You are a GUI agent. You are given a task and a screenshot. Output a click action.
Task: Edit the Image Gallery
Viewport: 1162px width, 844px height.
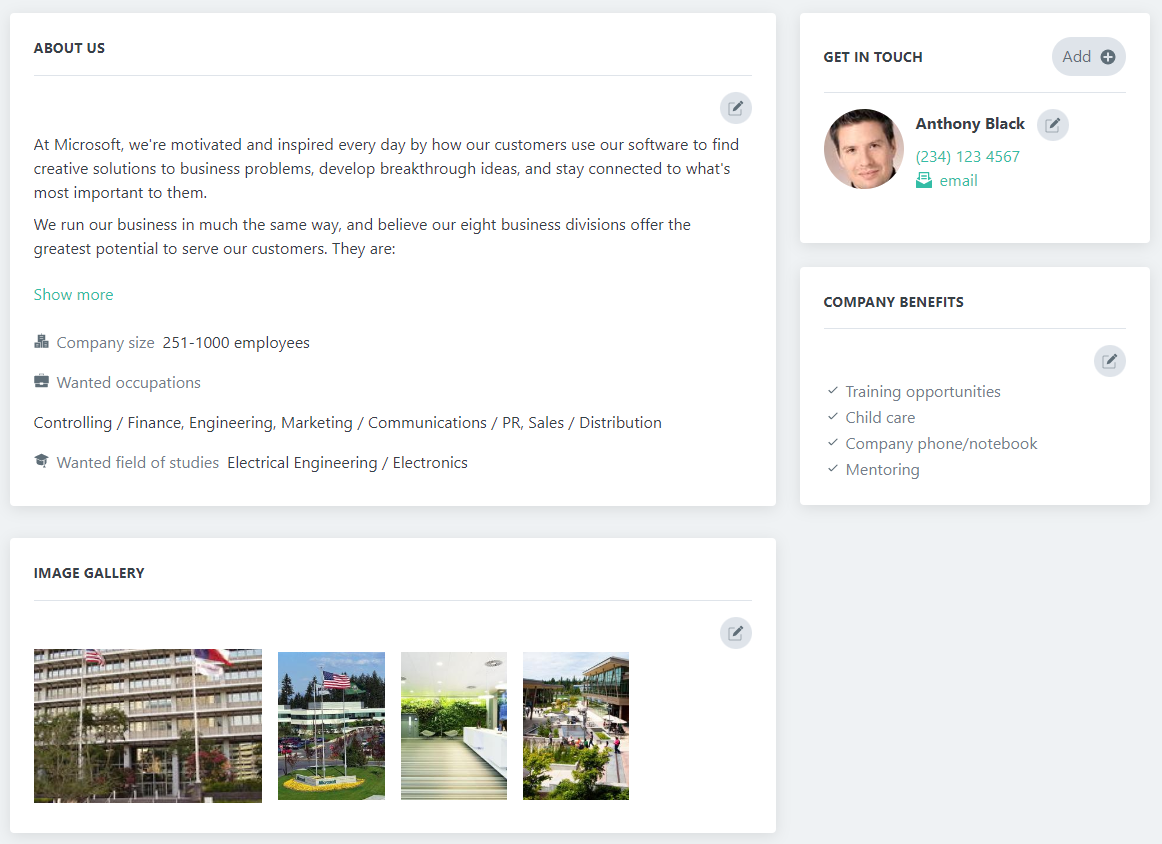[736, 633]
